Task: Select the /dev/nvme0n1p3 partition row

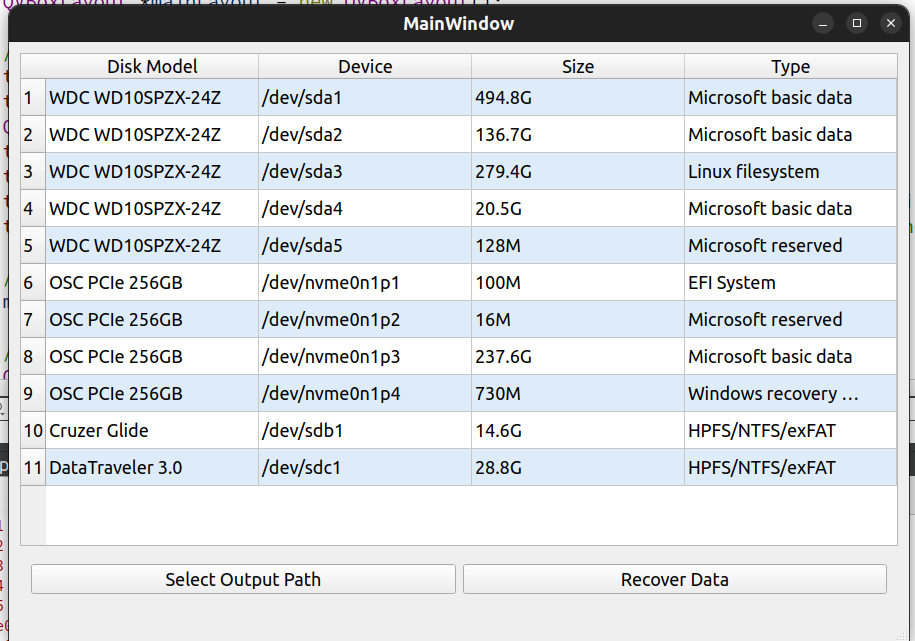Action: (x=364, y=356)
